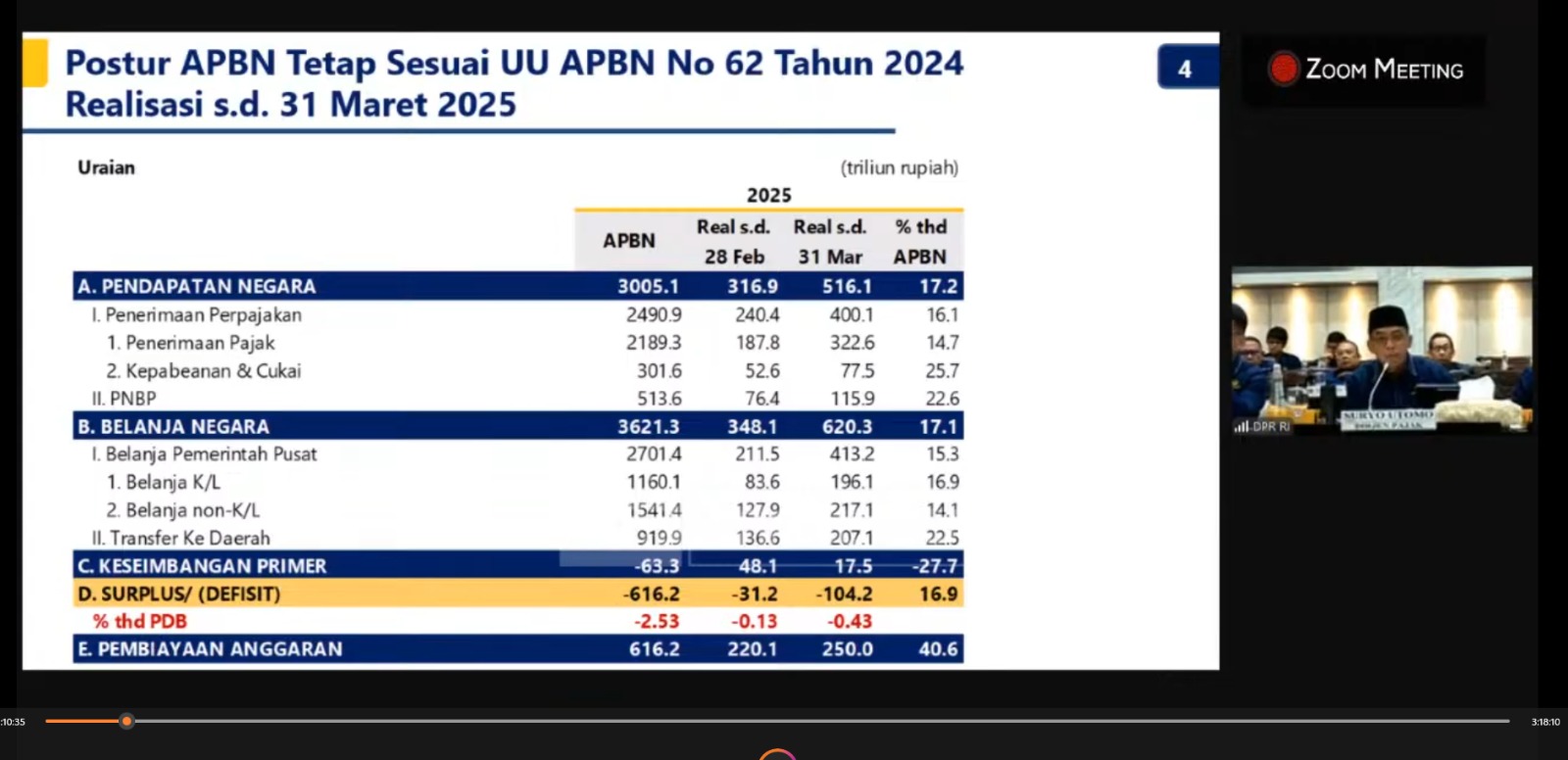Click the slide number 4 badge

pyautogui.click(x=1186, y=69)
